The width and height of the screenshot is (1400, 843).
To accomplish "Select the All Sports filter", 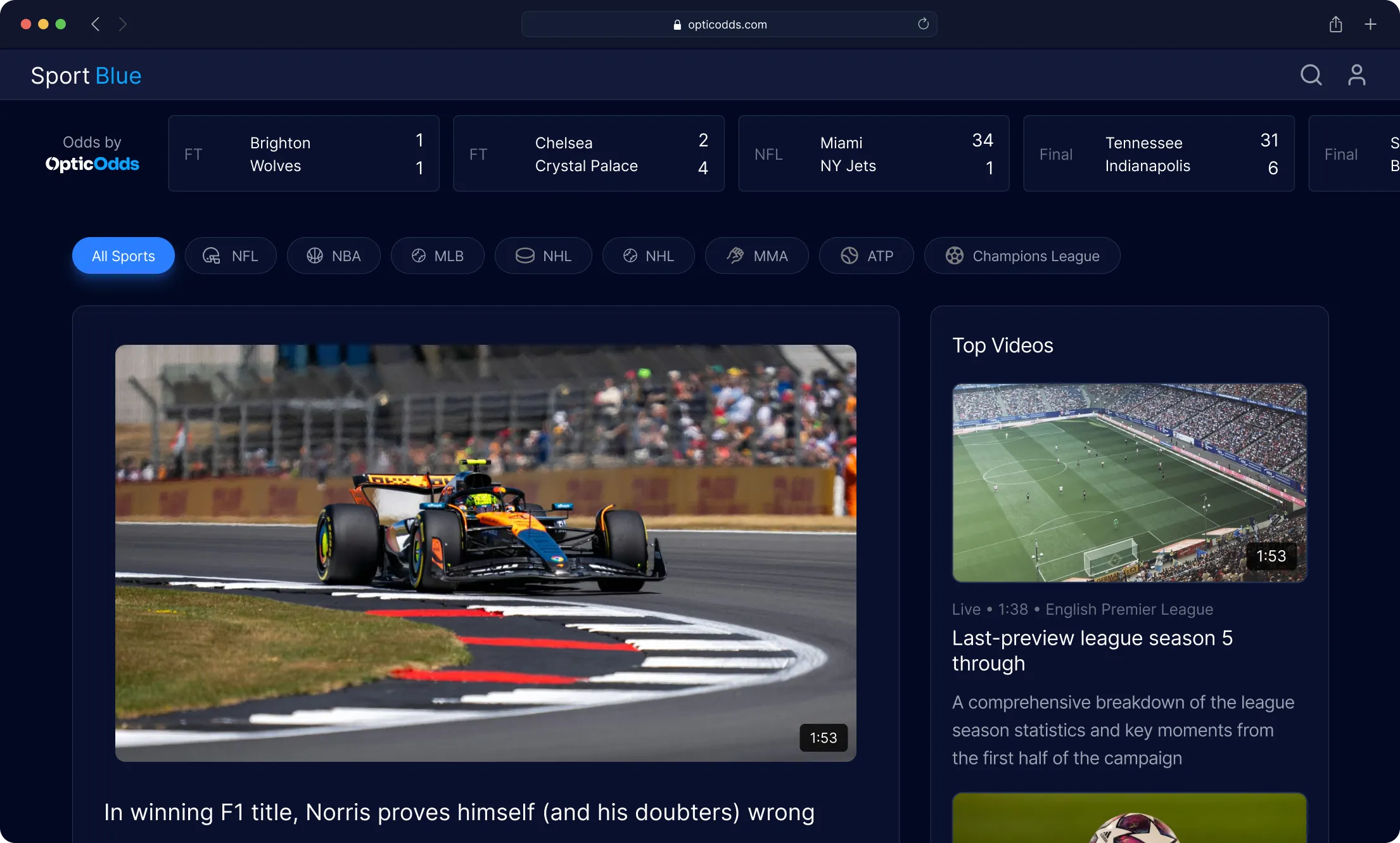I will click(123, 256).
